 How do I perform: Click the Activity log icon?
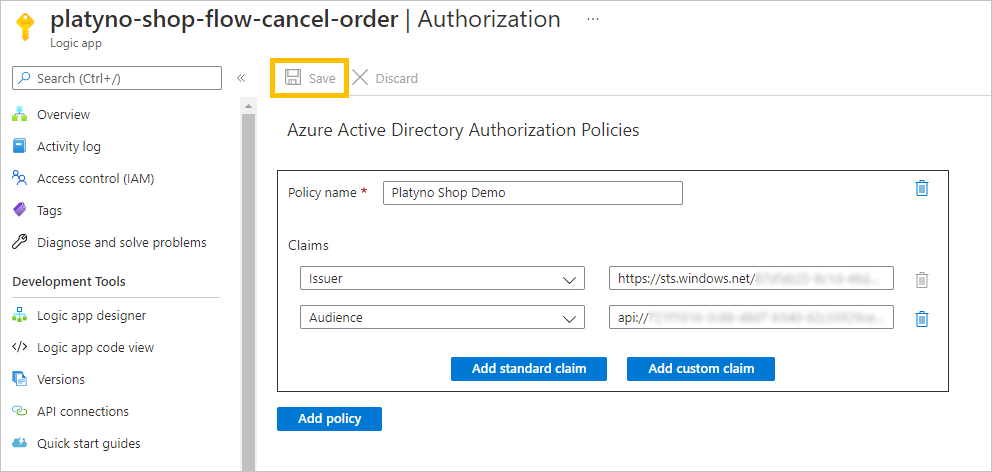[x=20, y=146]
